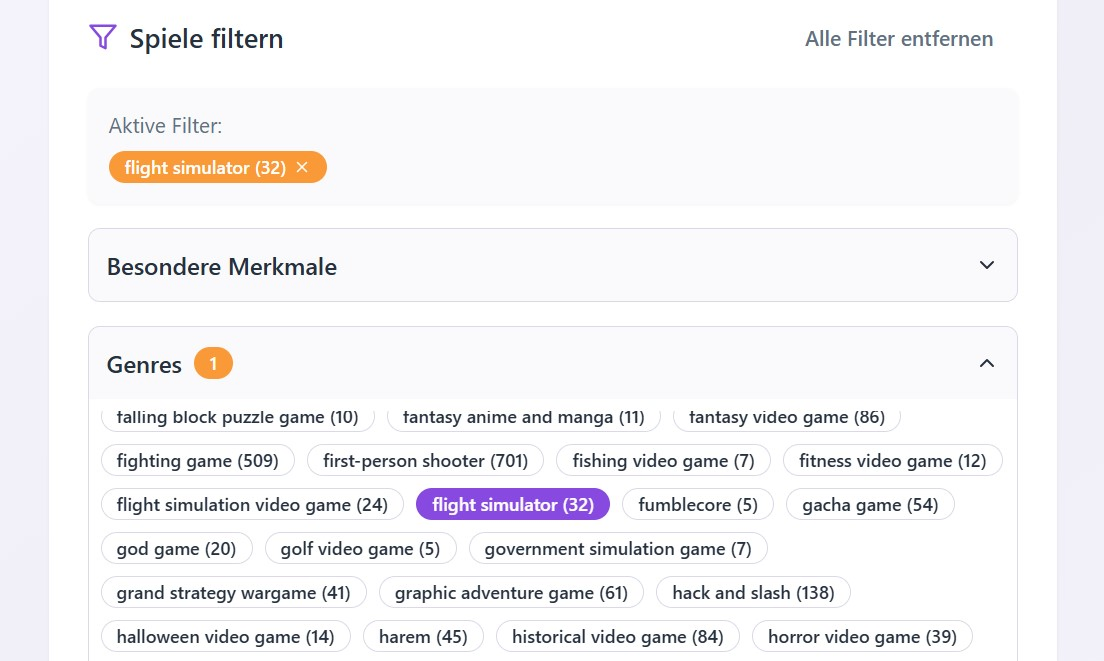Enable the harem genre filter
This screenshot has width=1104, height=661.
tap(423, 636)
